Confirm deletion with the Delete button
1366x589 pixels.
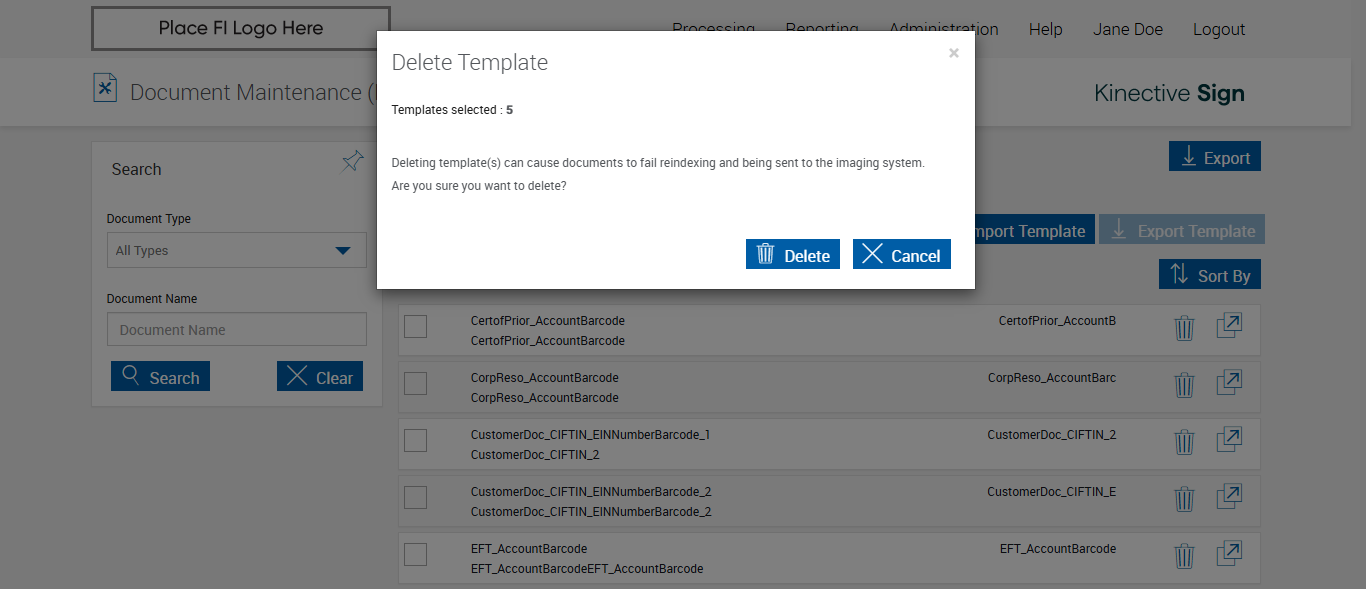pyautogui.click(x=793, y=255)
